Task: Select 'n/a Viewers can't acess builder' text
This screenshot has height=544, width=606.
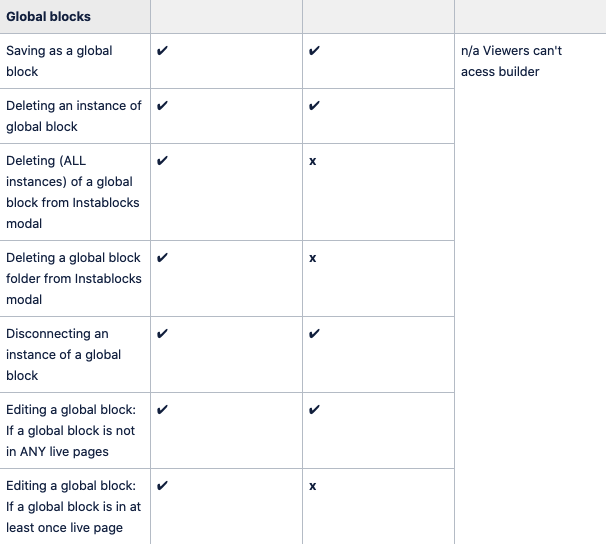Action: point(511,61)
